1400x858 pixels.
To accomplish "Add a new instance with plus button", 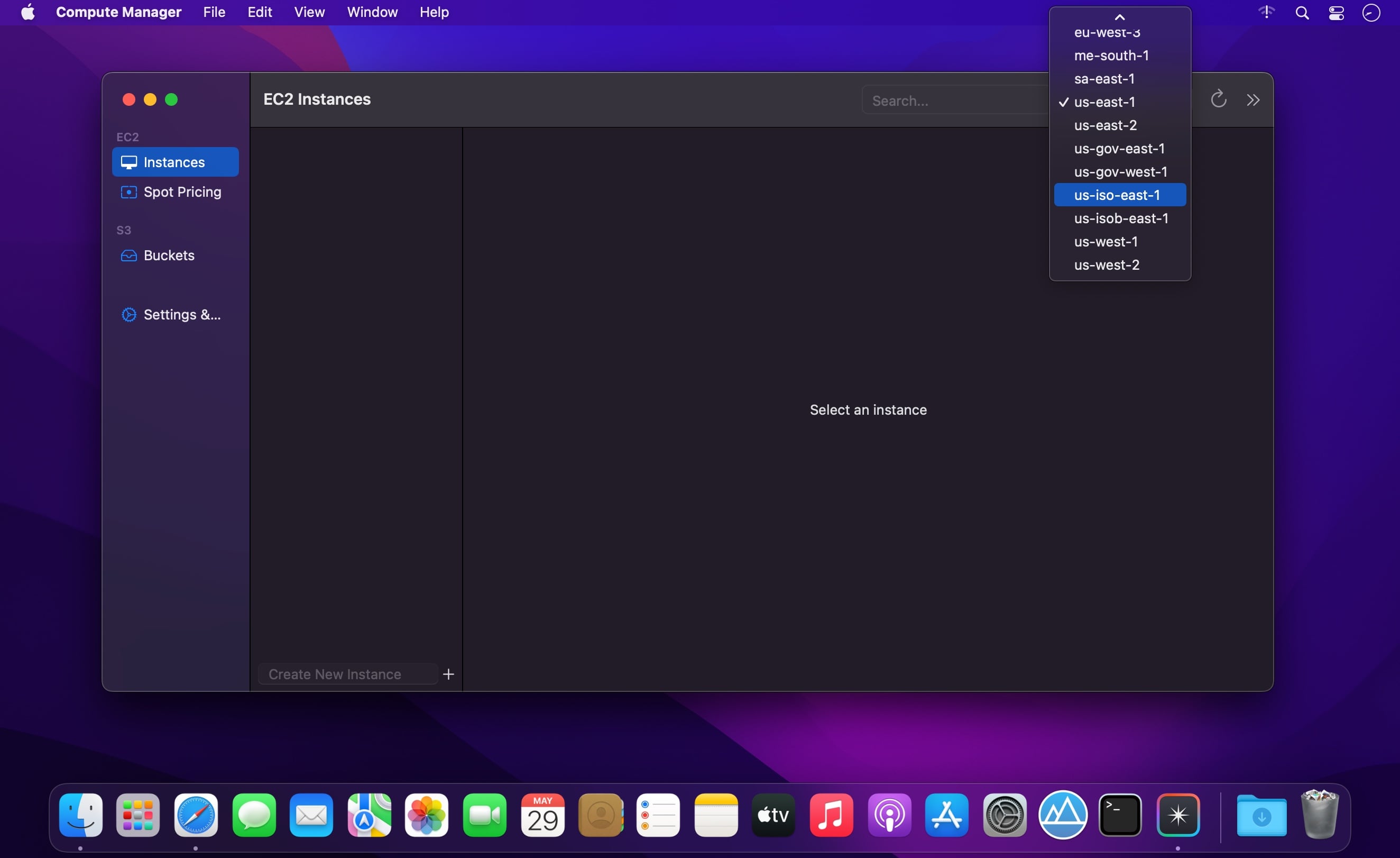I will 448,674.
